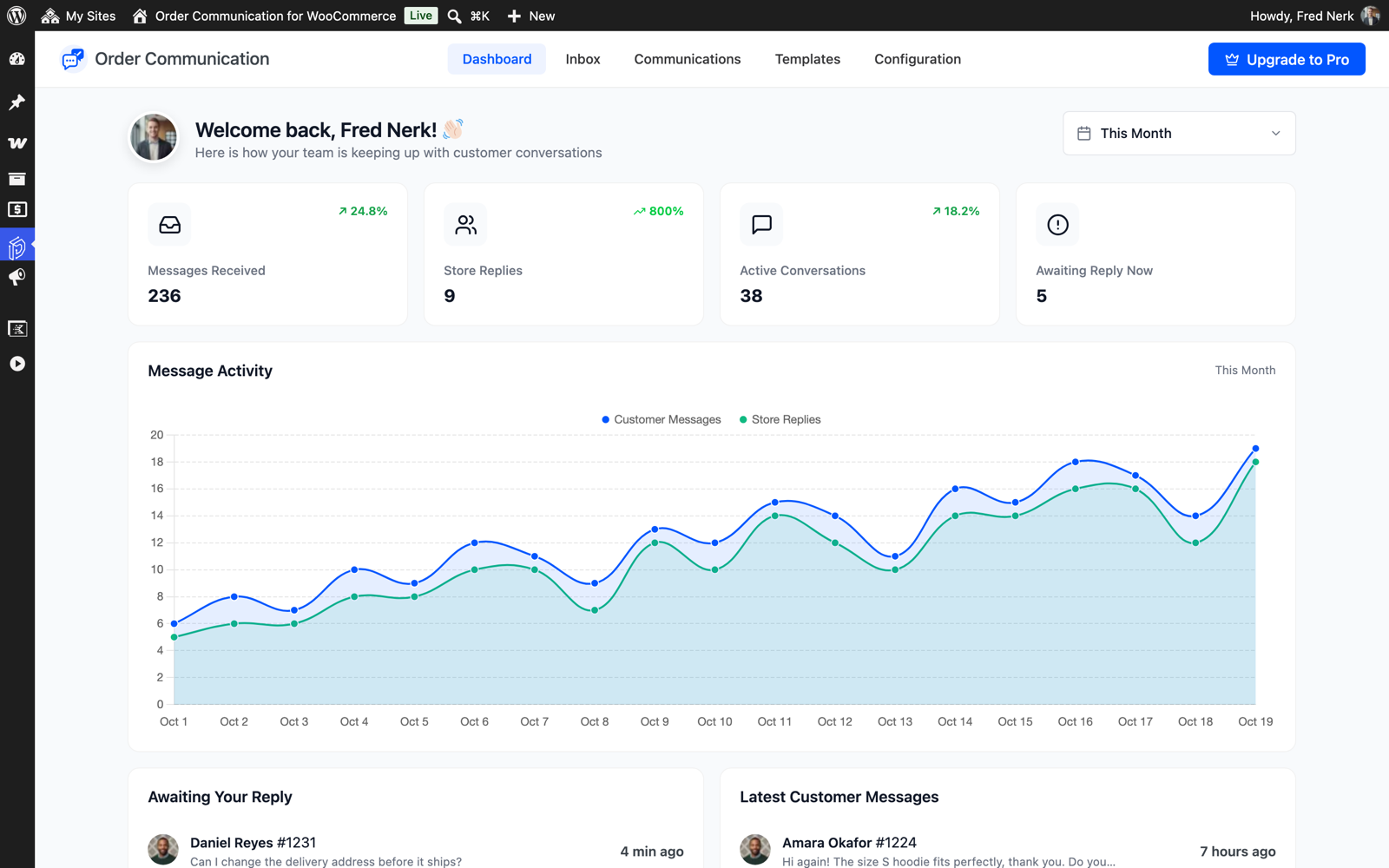Click the Oct 10 axis label
This screenshot has width=1389, height=868.
(714, 721)
